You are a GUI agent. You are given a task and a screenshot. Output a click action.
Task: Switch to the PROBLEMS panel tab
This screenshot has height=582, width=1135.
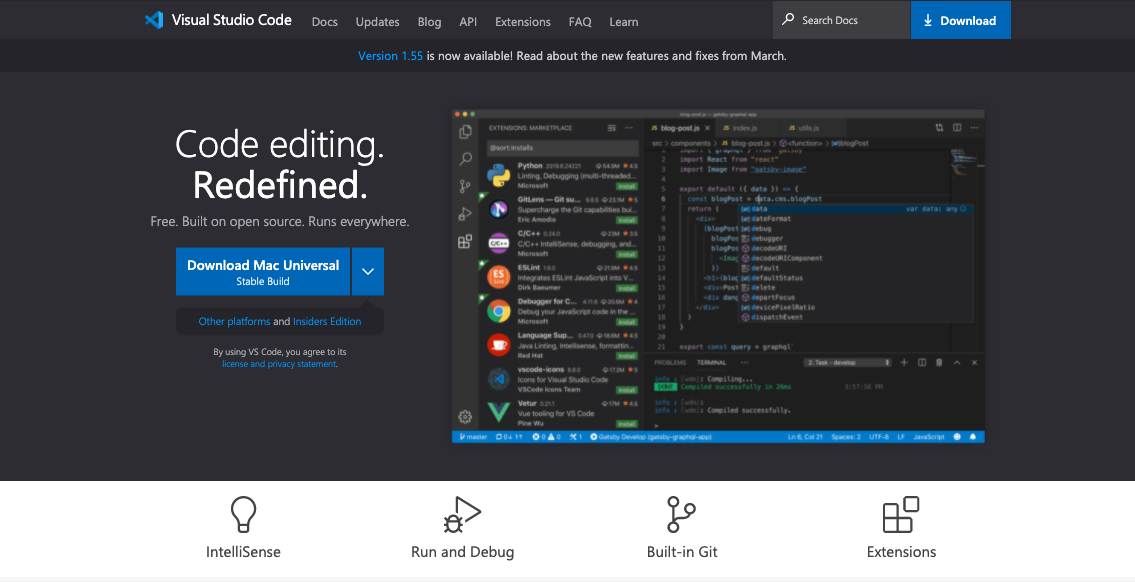pos(670,363)
